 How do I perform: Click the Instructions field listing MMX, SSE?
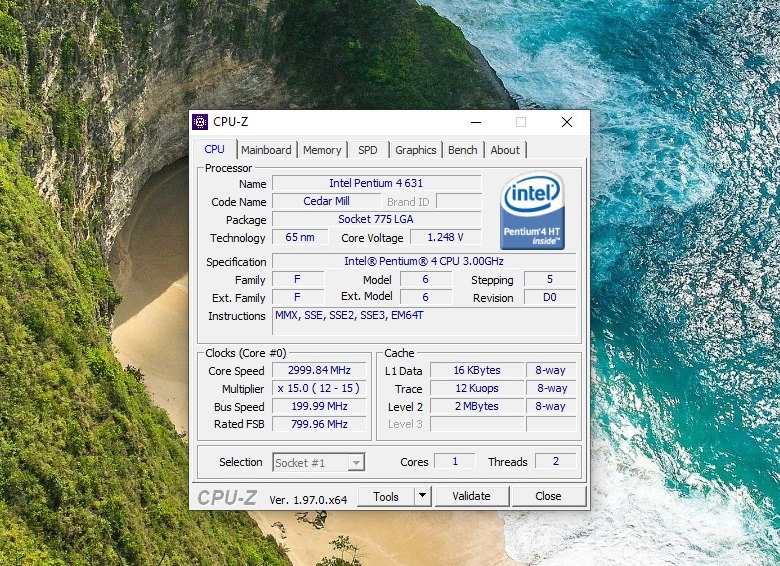coord(425,320)
